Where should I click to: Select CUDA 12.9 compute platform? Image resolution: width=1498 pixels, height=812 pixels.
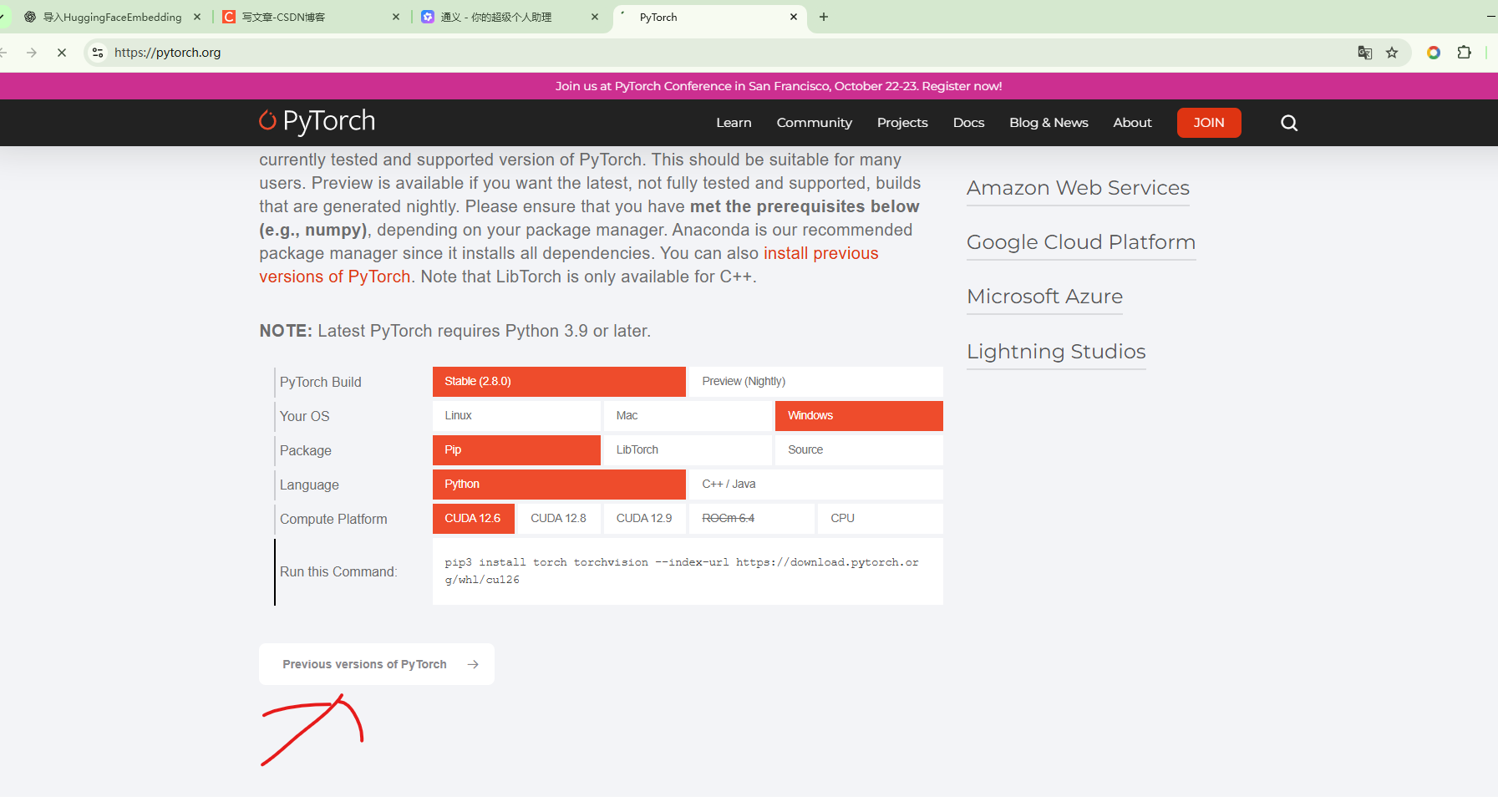click(x=645, y=519)
